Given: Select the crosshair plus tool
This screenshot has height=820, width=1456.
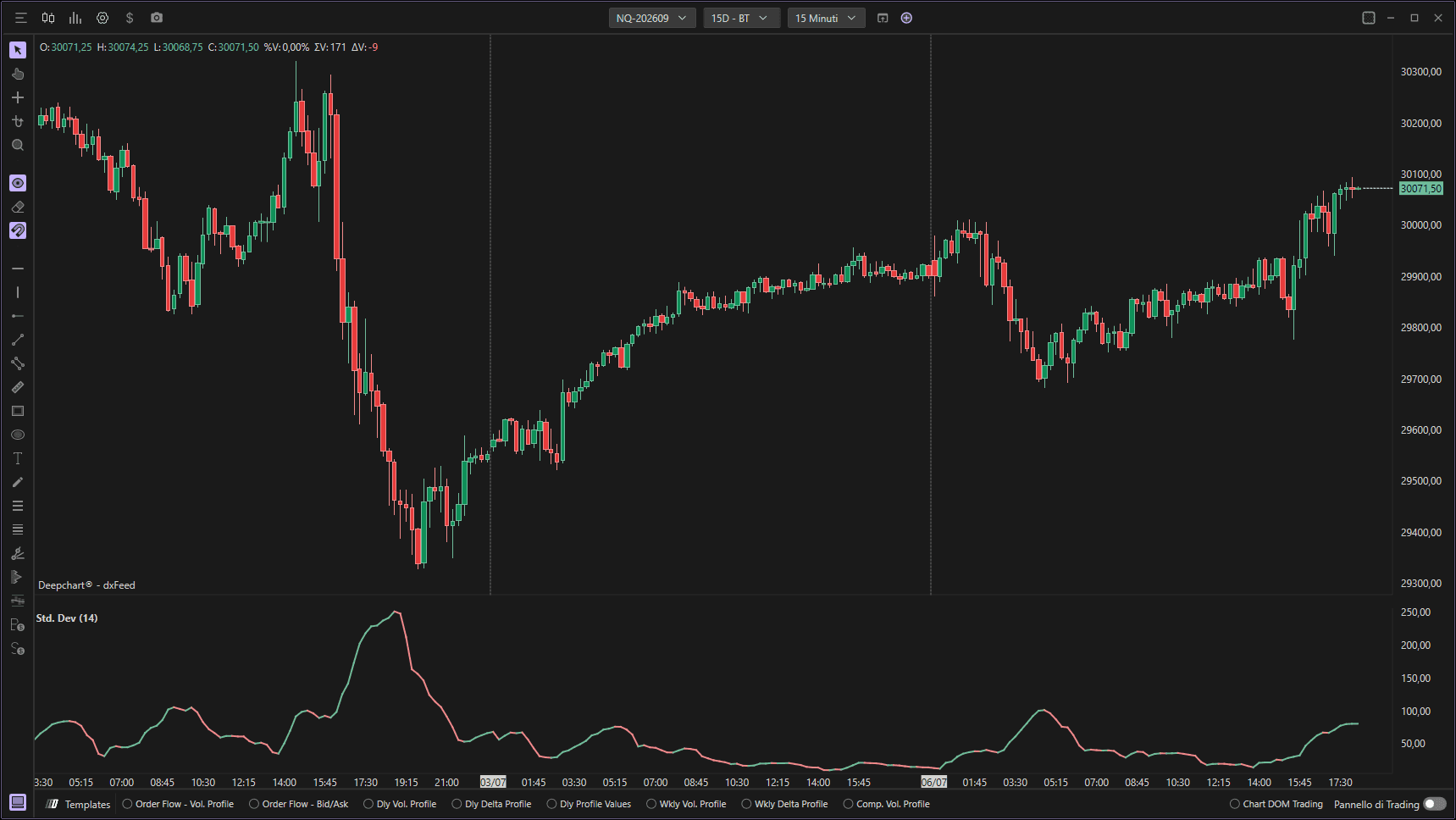Looking at the screenshot, I should pos(18,97).
